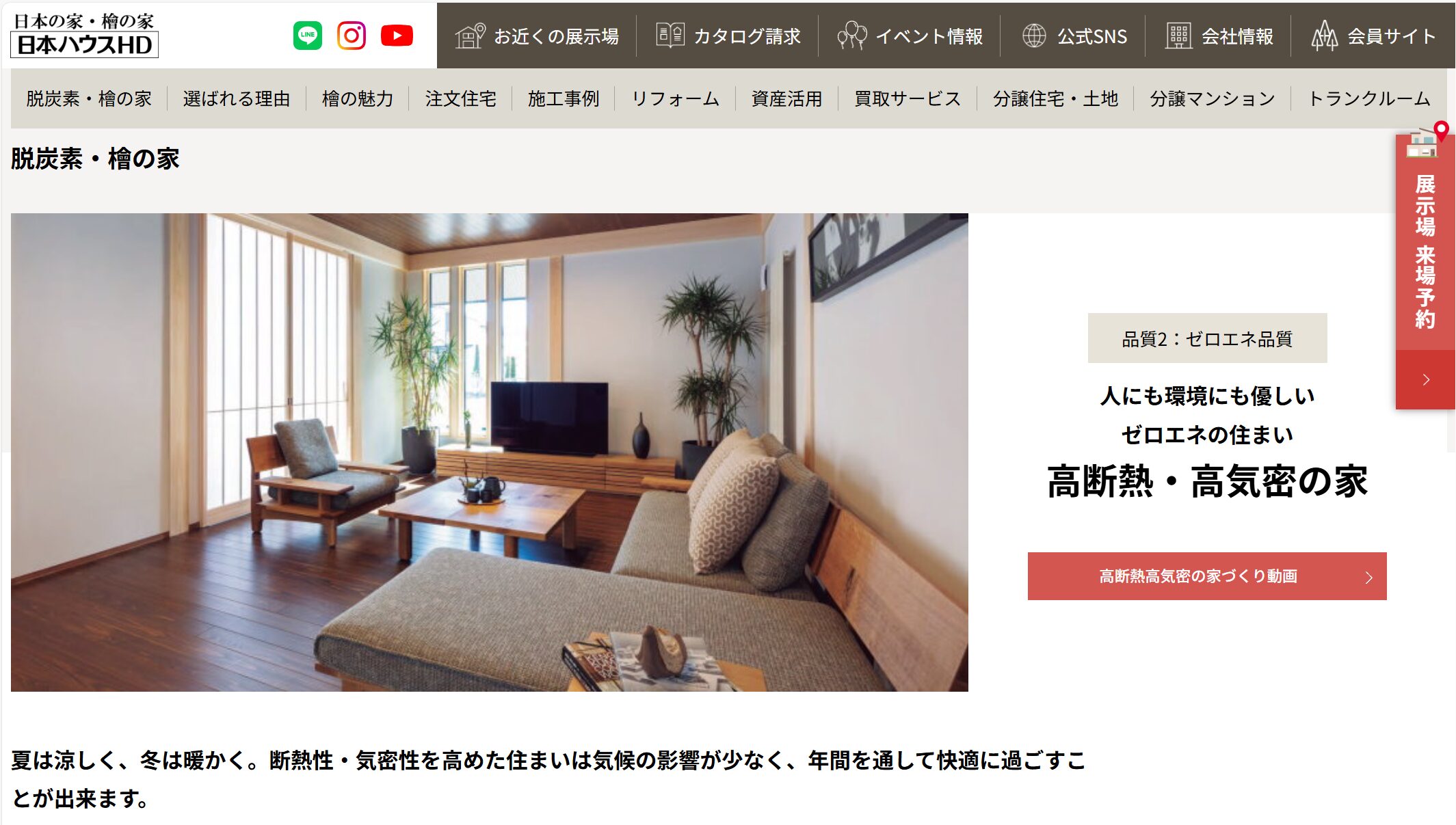Screen dimensions: 1456x825
Task: Click the 高断熱高気密の家づくり動画 button
Action: (x=1207, y=576)
